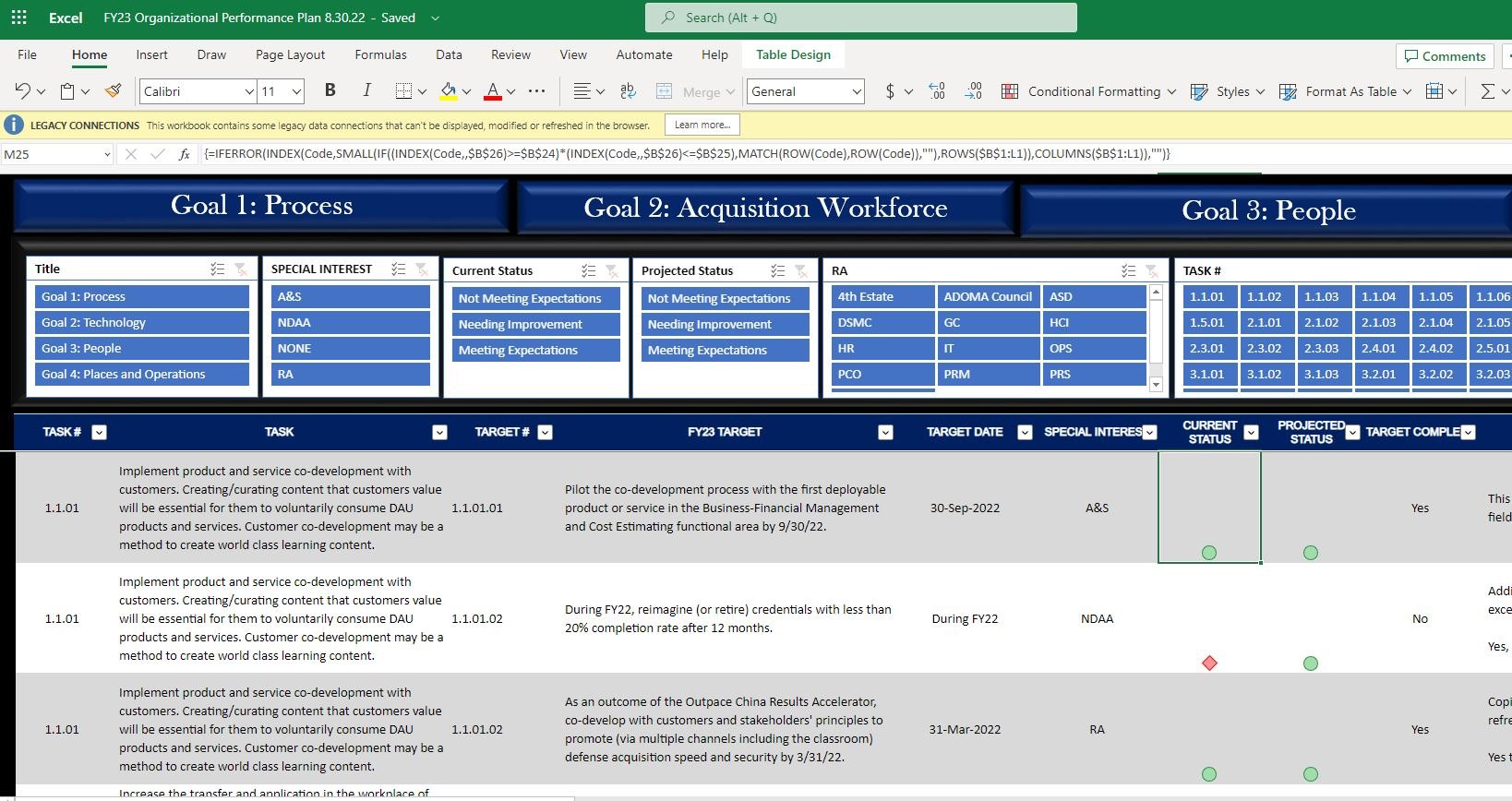Viewport: 1512px width, 801px height.
Task: Click the Merge cells button
Action: pyautogui.click(x=694, y=90)
